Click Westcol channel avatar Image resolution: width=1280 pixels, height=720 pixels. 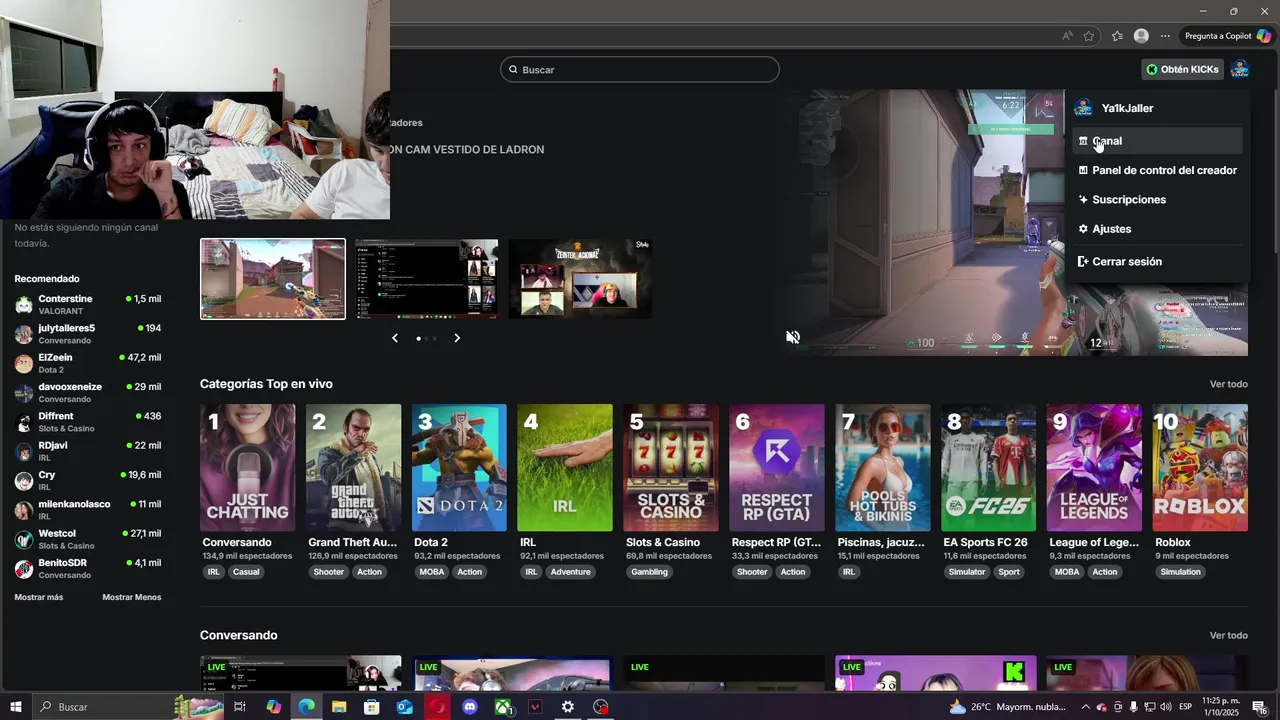24,540
